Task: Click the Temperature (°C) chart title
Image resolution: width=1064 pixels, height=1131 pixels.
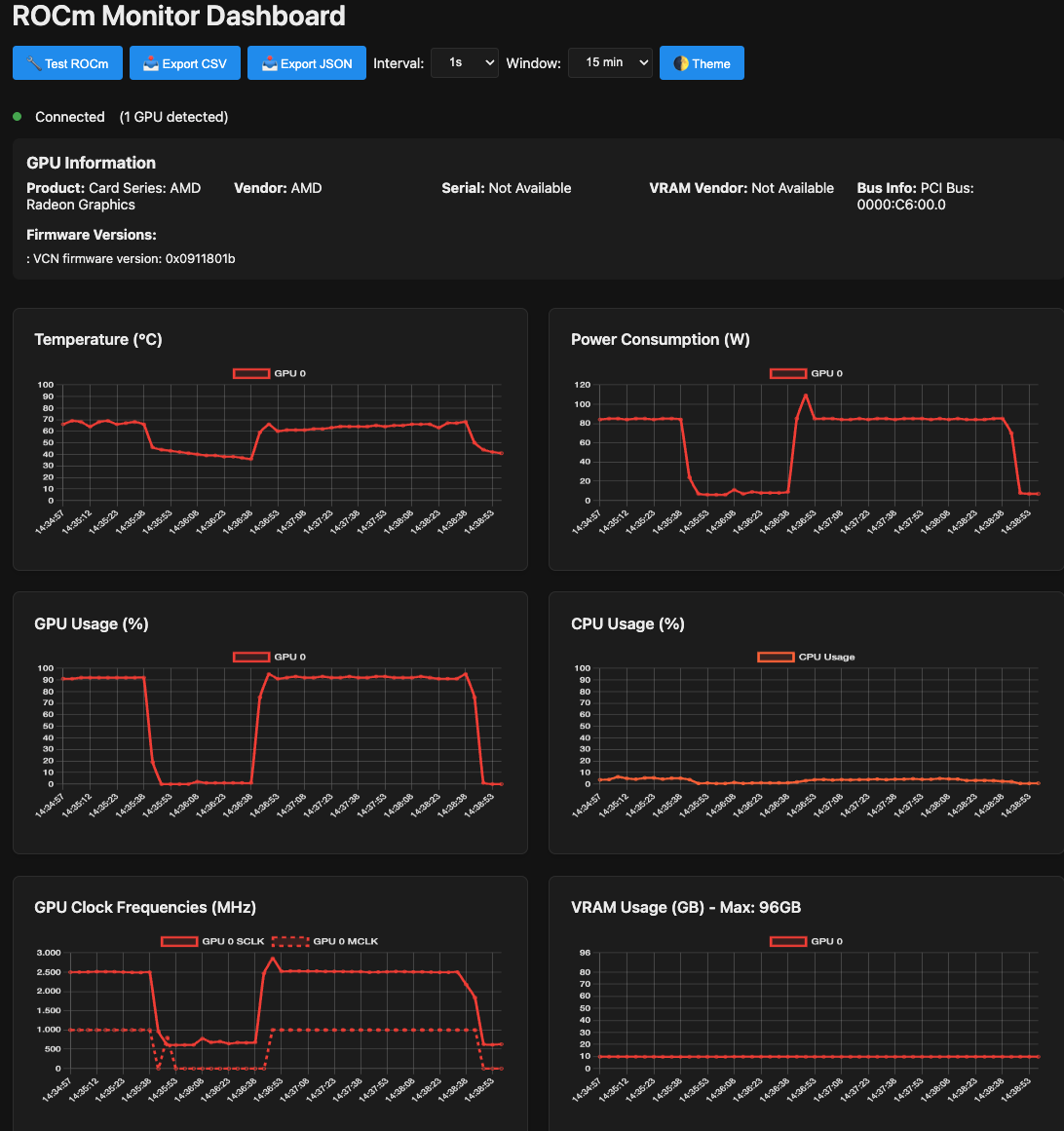Action: 98,339
